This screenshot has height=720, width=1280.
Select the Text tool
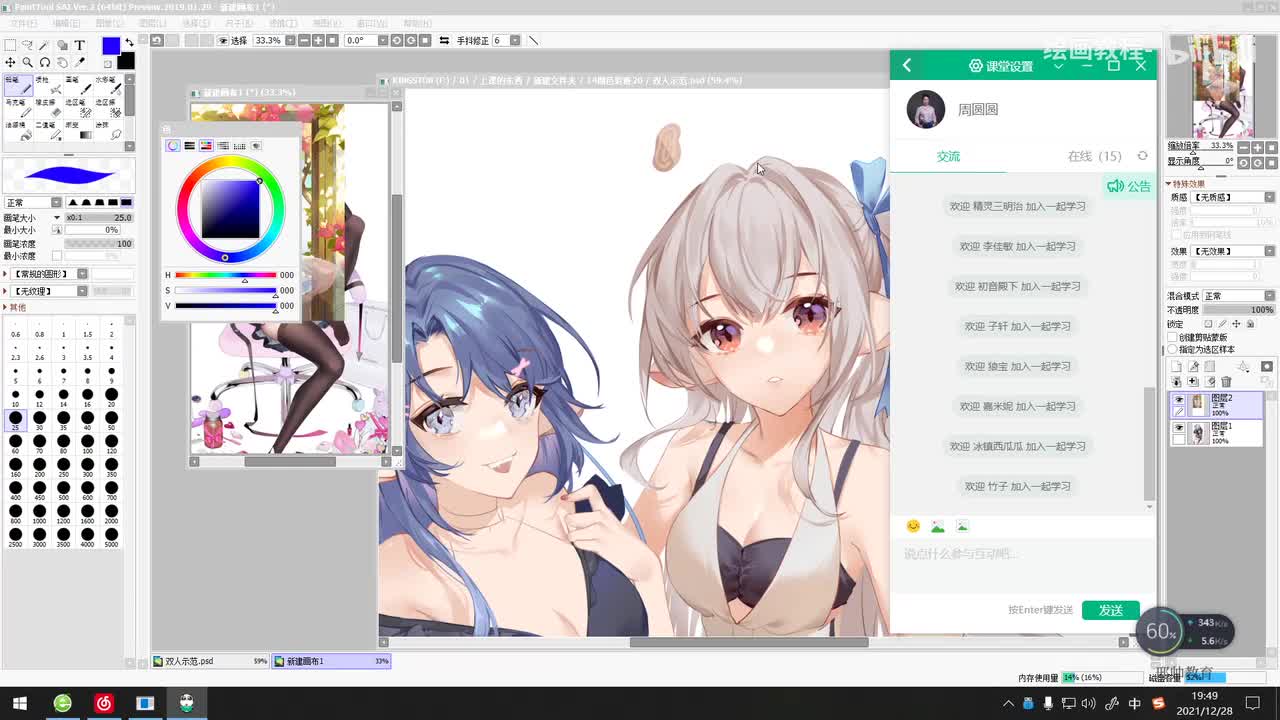pos(79,45)
